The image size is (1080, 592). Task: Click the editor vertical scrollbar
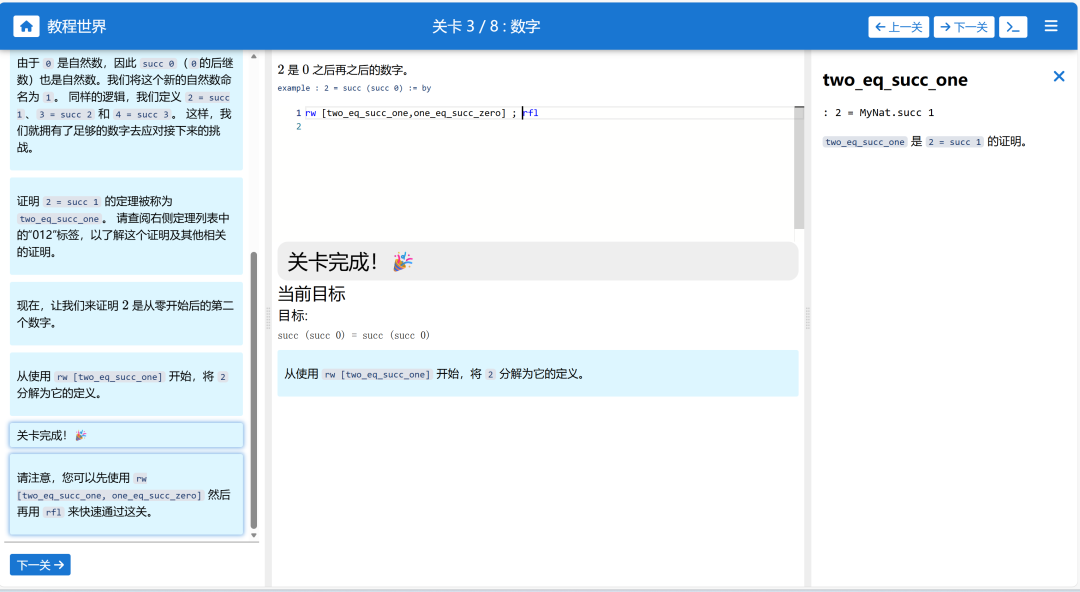click(799, 167)
